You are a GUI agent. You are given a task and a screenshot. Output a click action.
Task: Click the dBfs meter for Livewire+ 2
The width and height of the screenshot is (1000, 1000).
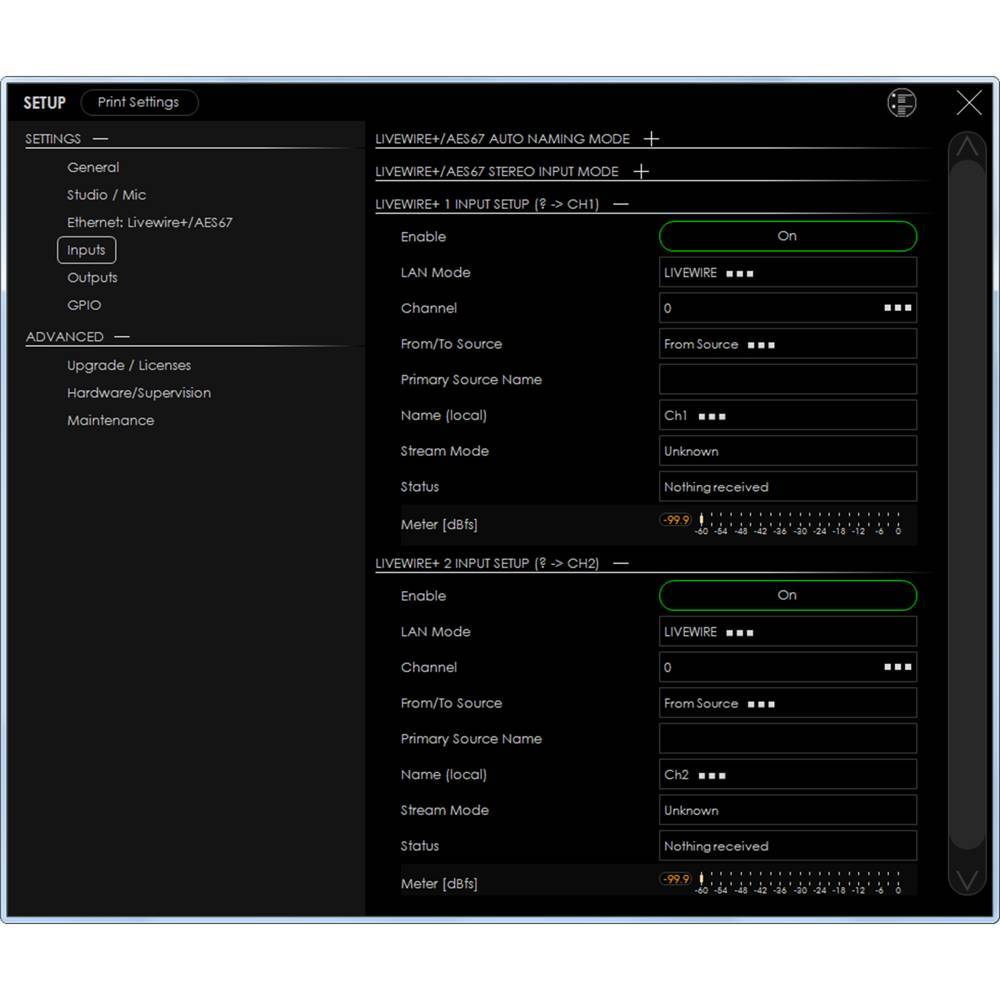tap(798, 883)
